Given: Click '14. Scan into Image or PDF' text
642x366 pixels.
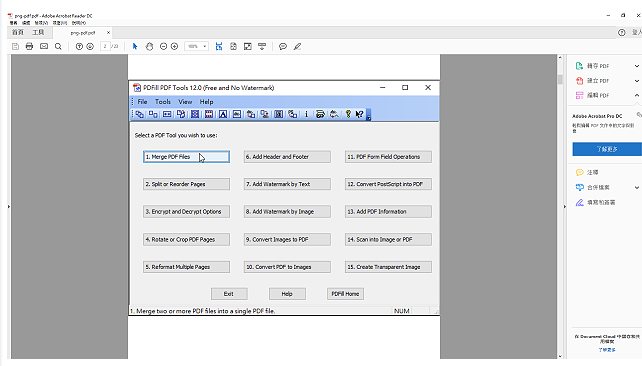Looking at the screenshot, I should [x=380, y=239].
